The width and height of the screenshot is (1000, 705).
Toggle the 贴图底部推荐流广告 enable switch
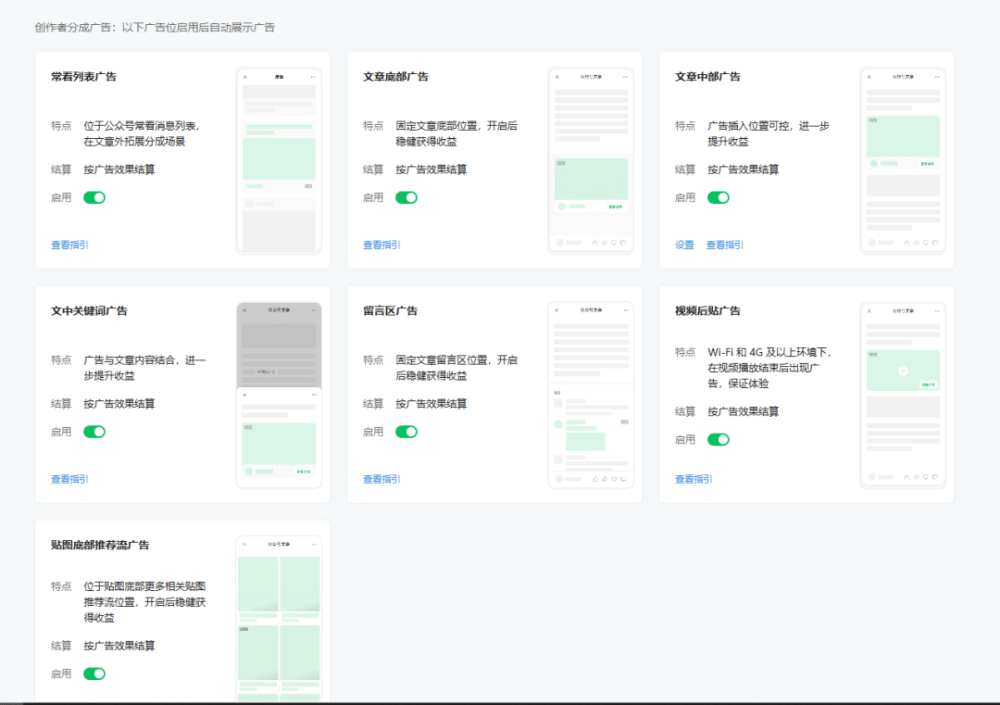point(94,674)
